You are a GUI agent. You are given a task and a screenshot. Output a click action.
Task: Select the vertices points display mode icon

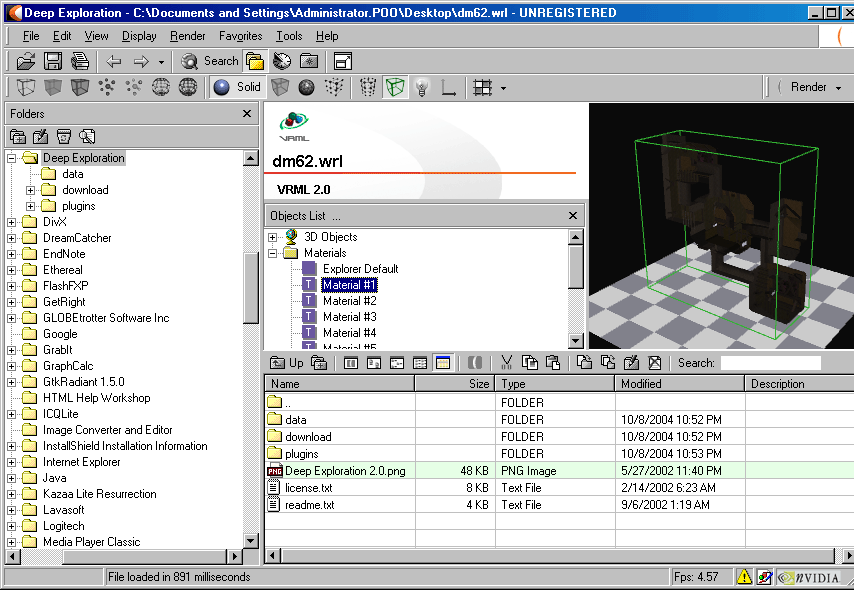107,87
